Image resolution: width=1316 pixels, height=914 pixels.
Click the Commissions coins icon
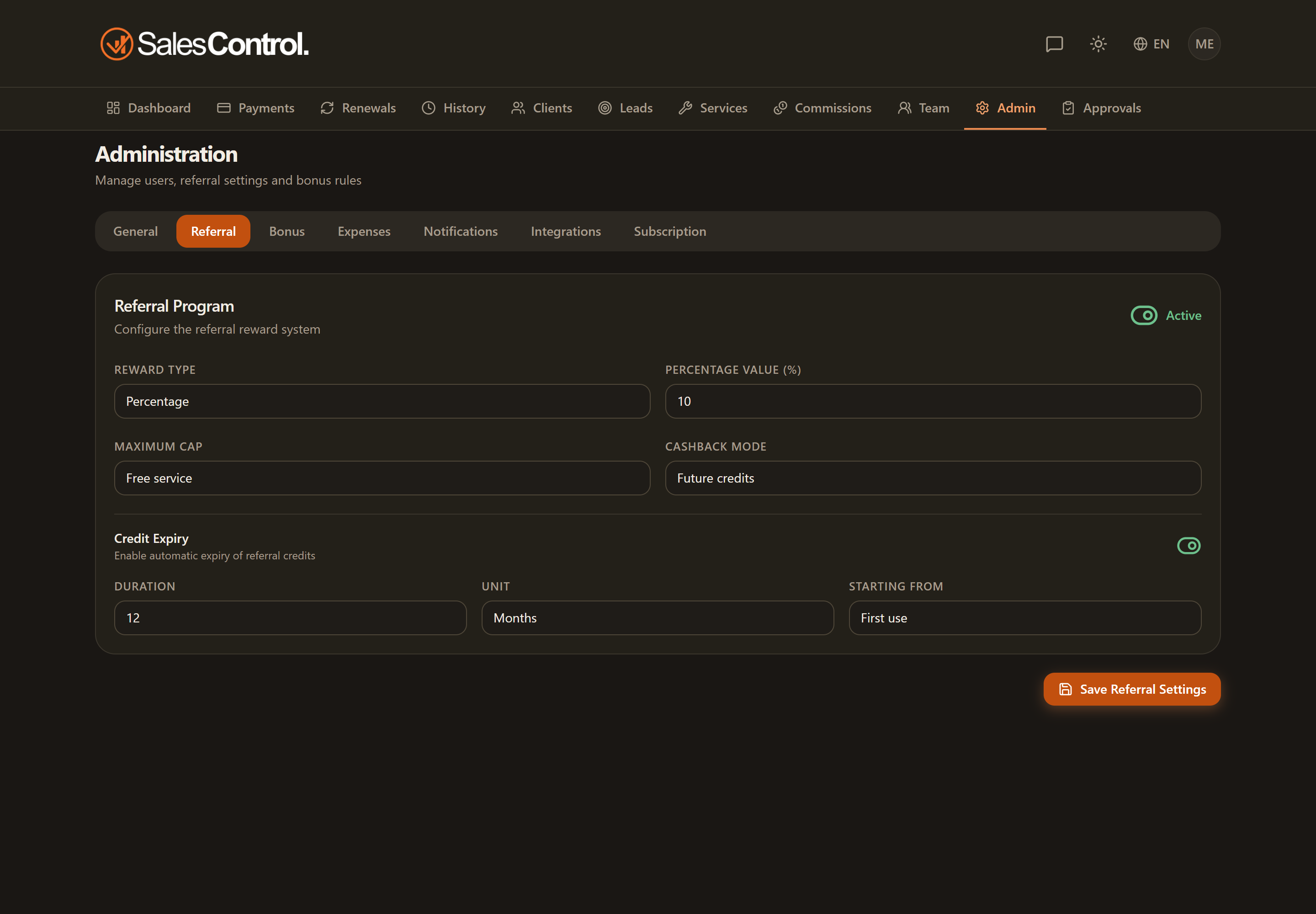pos(780,108)
